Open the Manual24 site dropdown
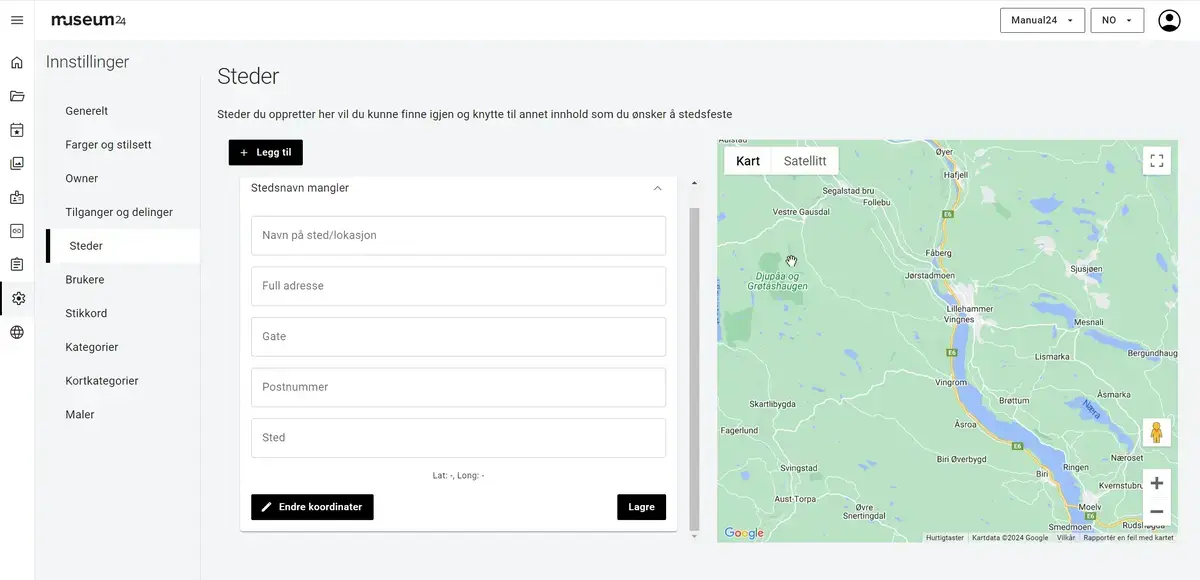 pos(1042,20)
